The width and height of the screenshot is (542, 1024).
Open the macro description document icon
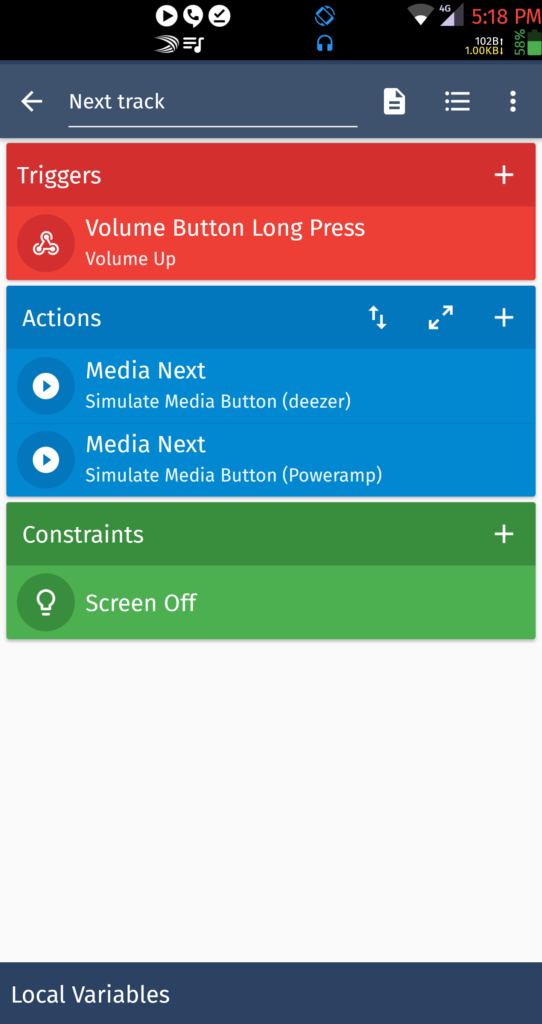point(394,101)
